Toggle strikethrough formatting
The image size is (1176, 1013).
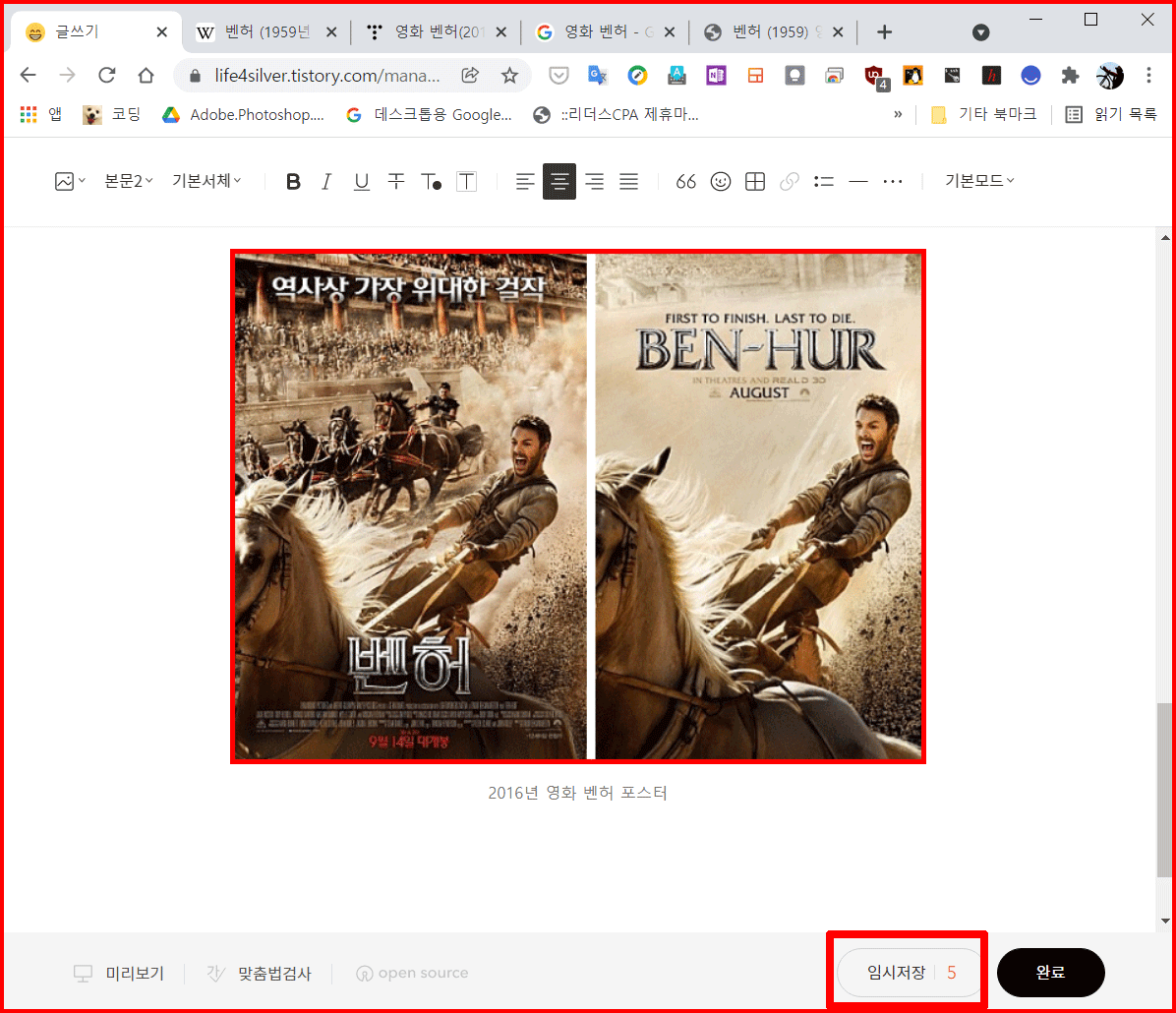pos(396,182)
